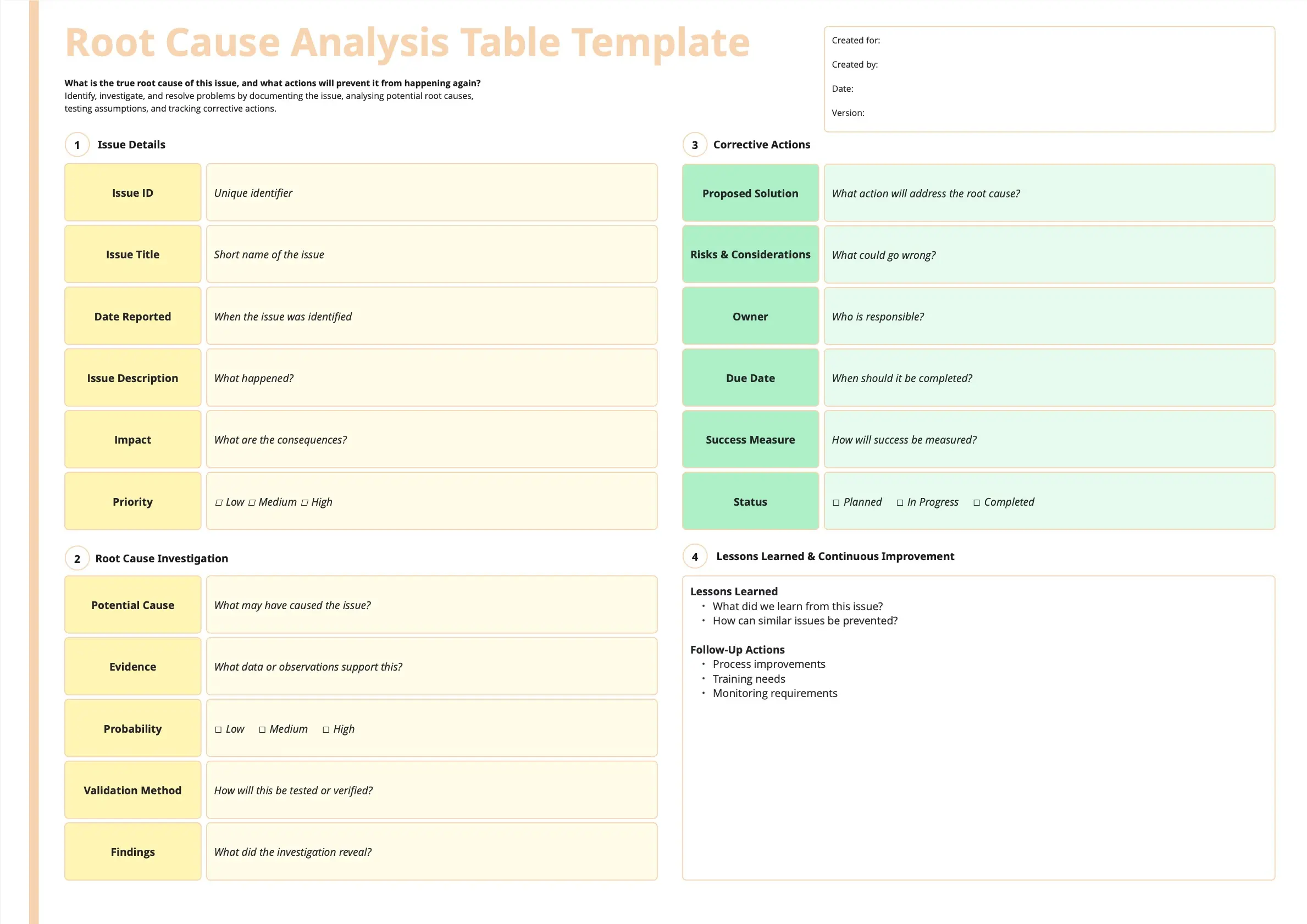Click the 'What could go wrong?' field
1307x924 pixels.
point(1050,254)
